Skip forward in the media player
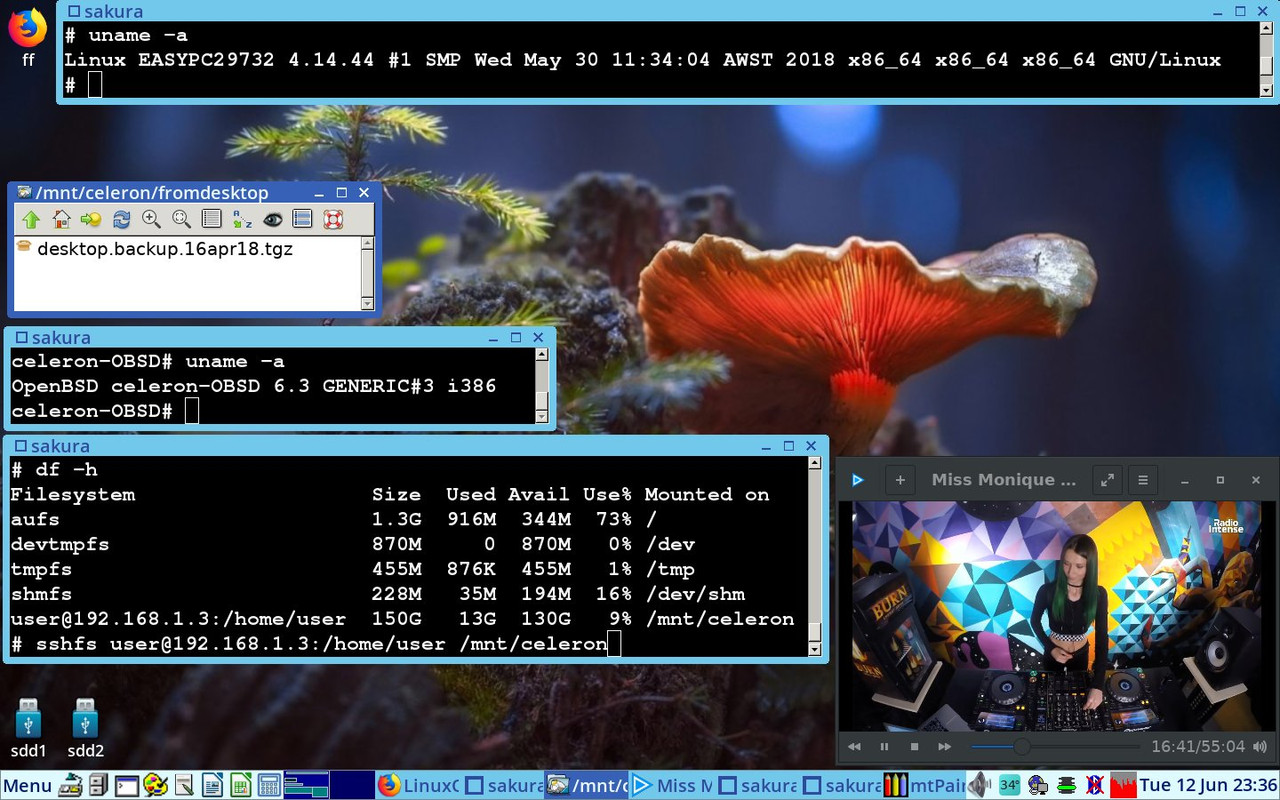The width and height of the screenshot is (1280, 800). 944,747
